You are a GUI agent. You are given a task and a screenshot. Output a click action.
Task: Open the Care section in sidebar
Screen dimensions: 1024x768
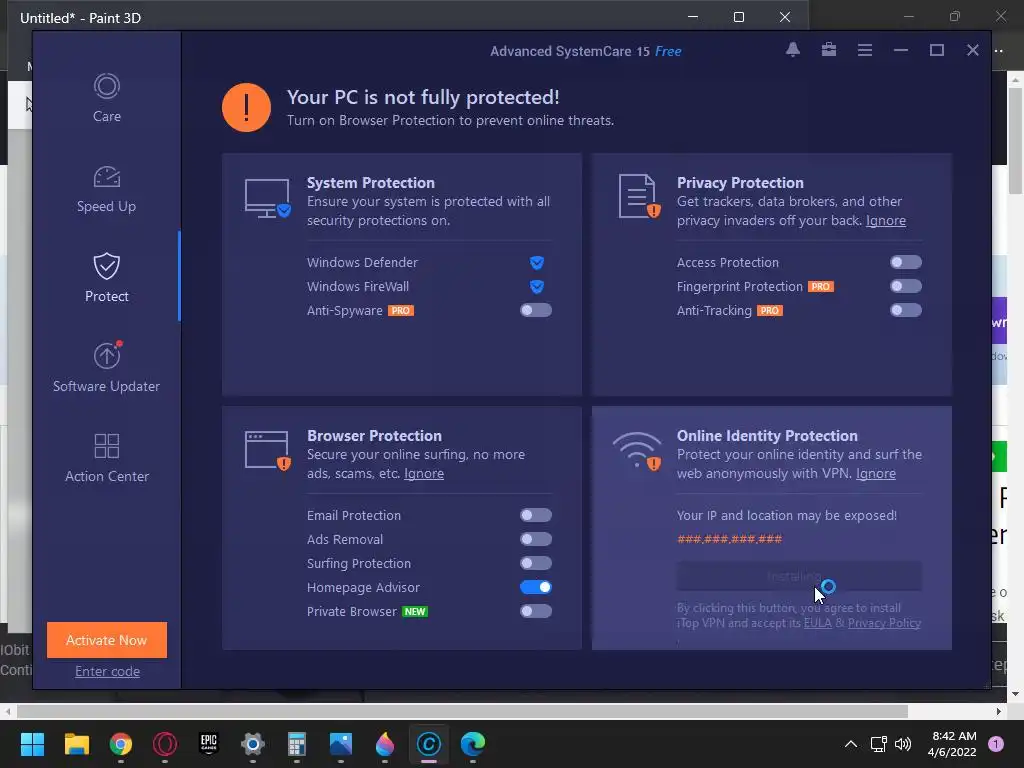(x=106, y=99)
